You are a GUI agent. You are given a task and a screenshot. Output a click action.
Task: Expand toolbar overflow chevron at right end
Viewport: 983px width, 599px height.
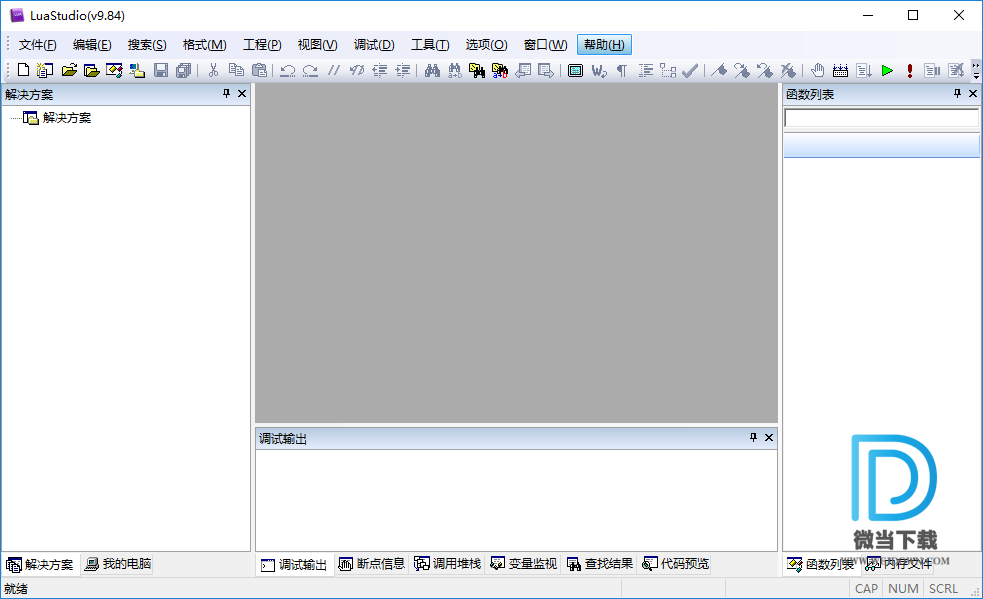coord(976,70)
